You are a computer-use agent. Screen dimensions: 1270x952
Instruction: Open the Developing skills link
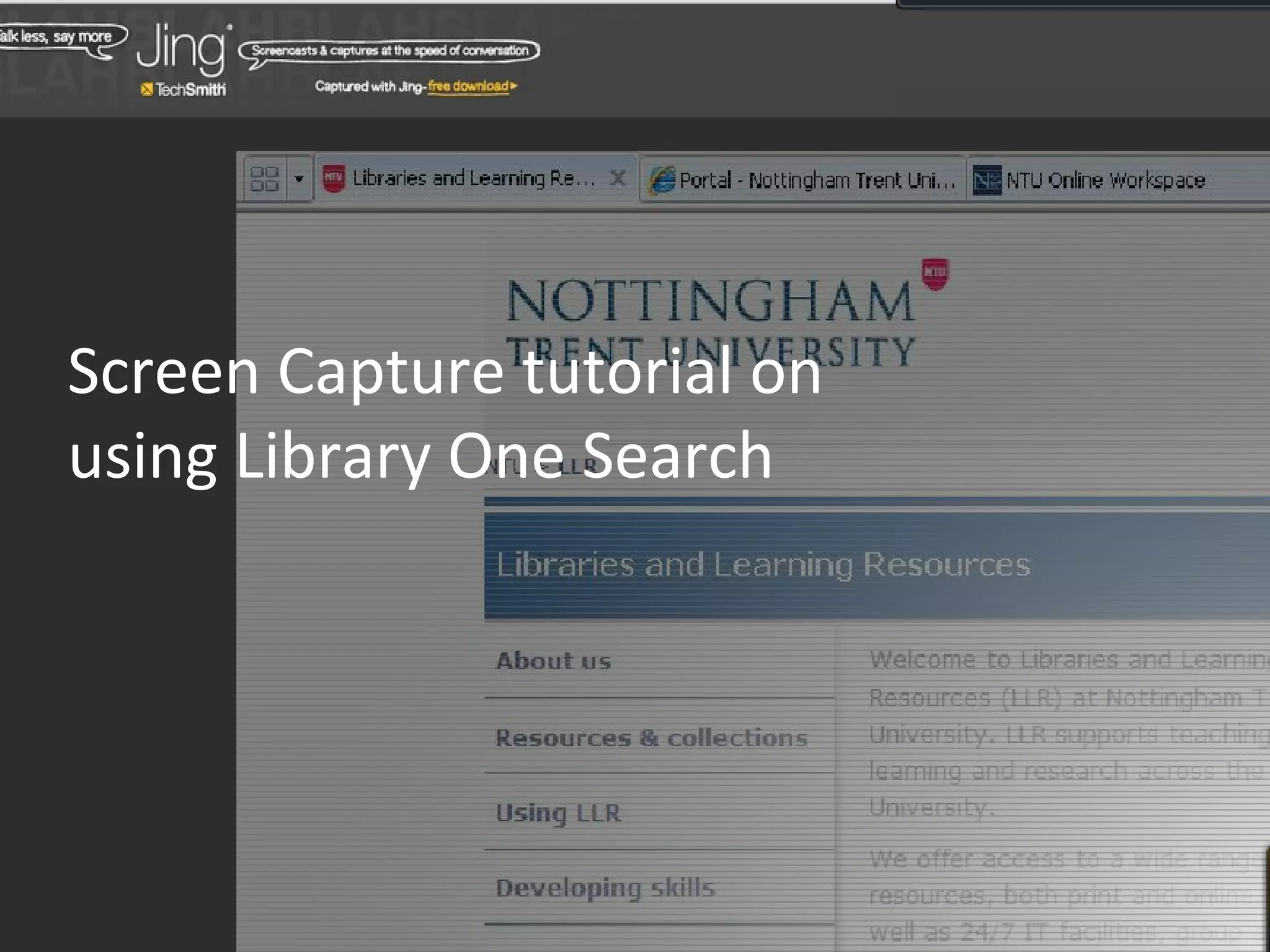(605, 888)
